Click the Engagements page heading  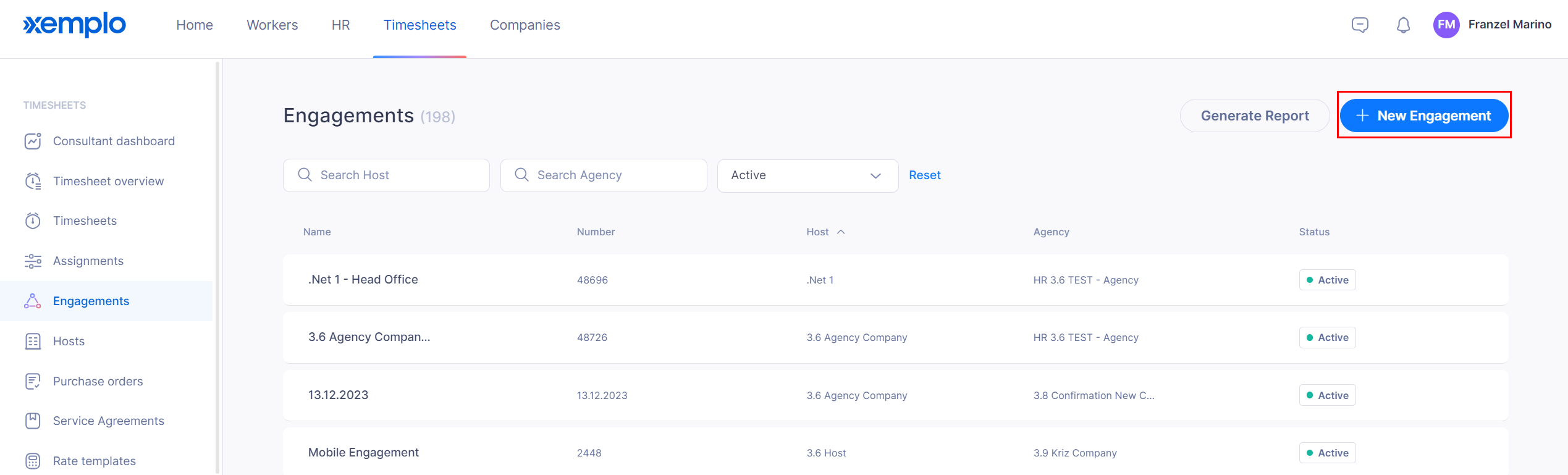pyautogui.click(x=348, y=116)
